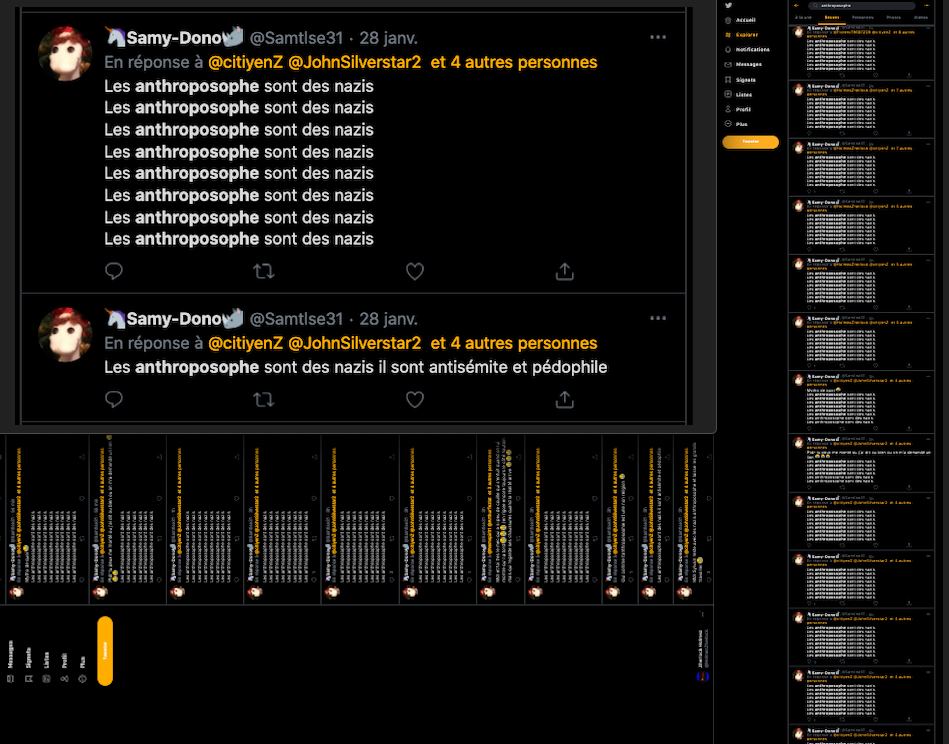Open Notifications in the sidebar
Image resolution: width=949 pixels, height=744 pixels.
pos(752,50)
